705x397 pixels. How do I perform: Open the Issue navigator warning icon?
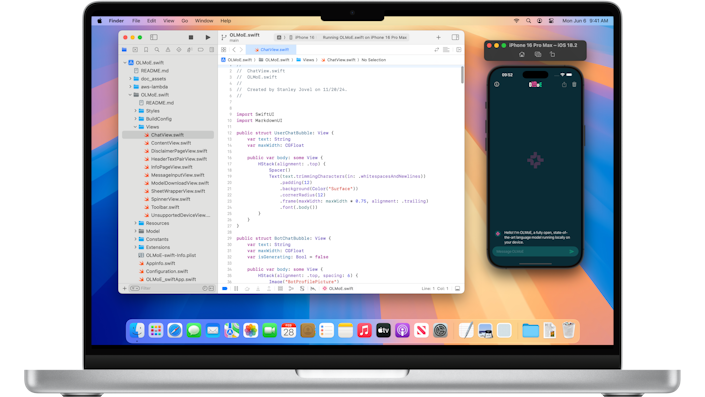[x=168, y=50]
